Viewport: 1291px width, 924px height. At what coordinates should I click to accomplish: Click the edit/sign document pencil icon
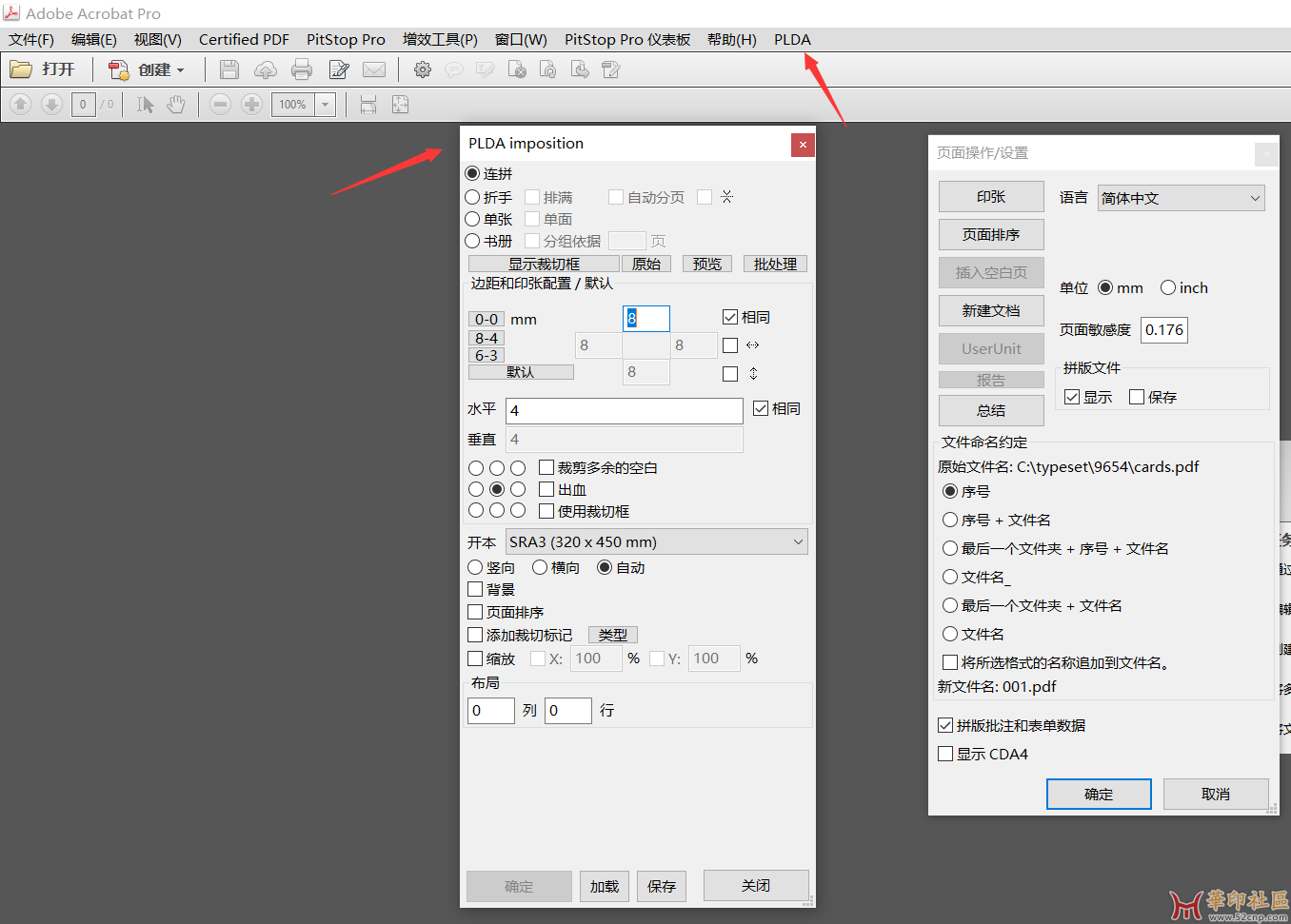point(339,69)
